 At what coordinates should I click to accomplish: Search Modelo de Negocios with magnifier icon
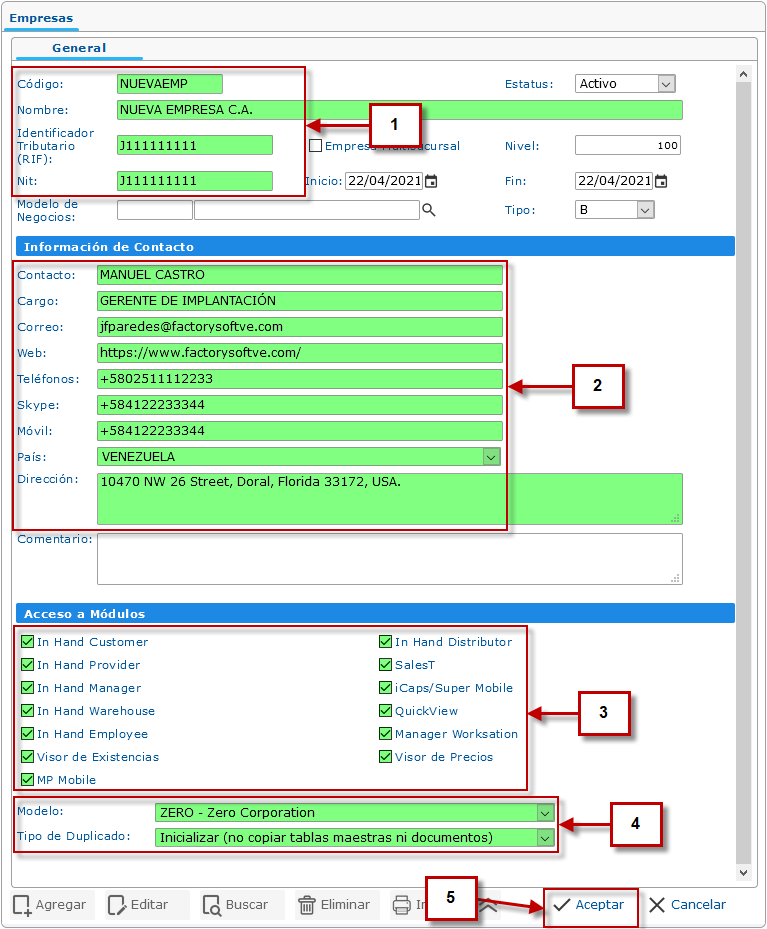click(x=429, y=210)
